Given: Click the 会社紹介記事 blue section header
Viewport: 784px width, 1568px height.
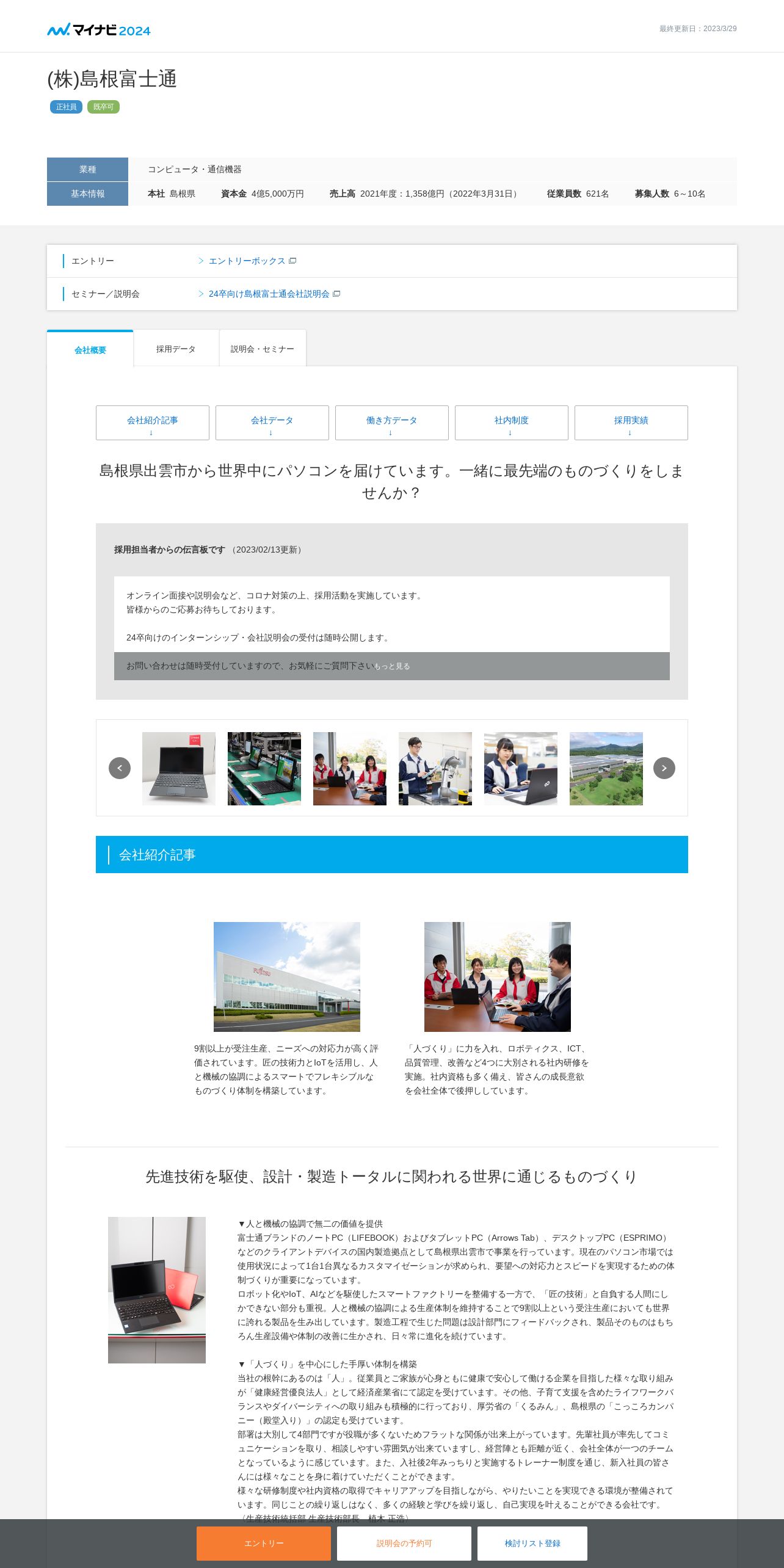Looking at the screenshot, I should click(x=392, y=854).
